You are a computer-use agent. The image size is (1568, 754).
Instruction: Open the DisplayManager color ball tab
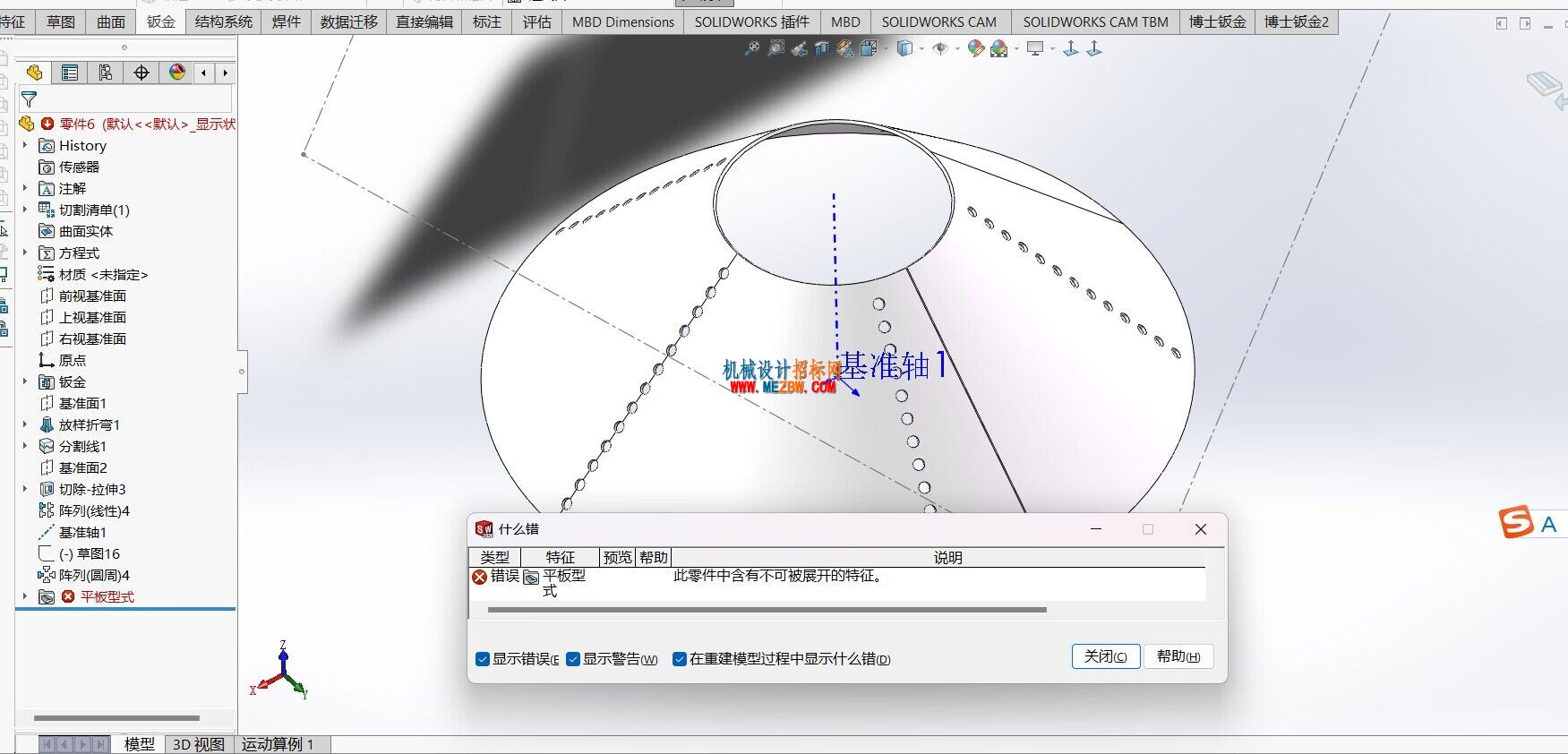click(x=177, y=73)
